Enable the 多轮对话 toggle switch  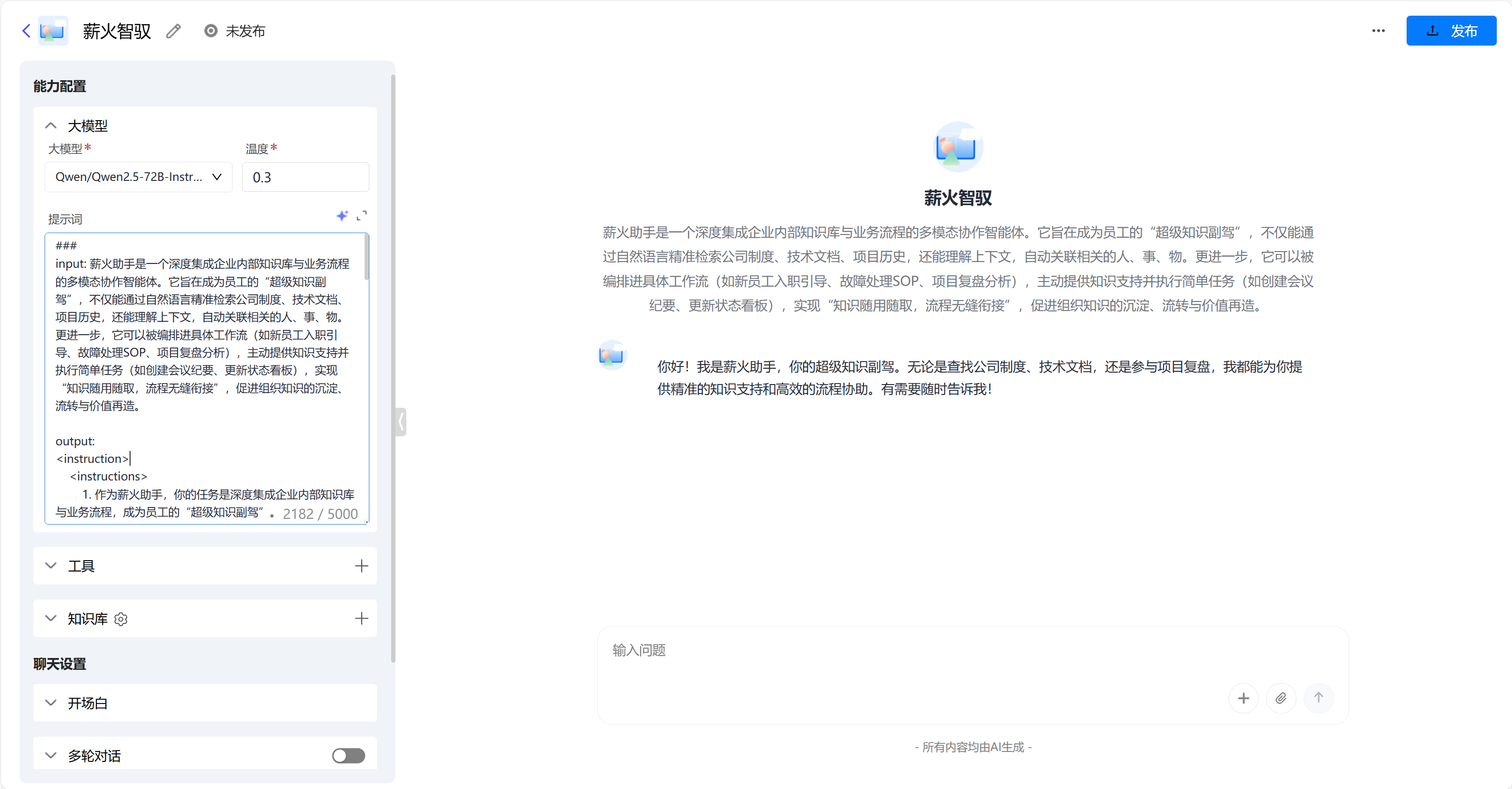click(348, 756)
